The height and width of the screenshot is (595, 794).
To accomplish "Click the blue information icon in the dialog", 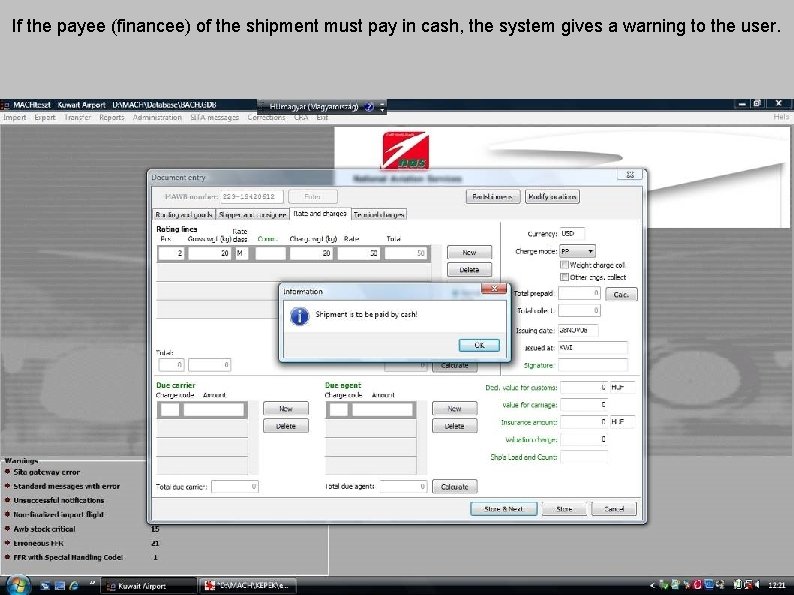I will [x=299, y=316].
